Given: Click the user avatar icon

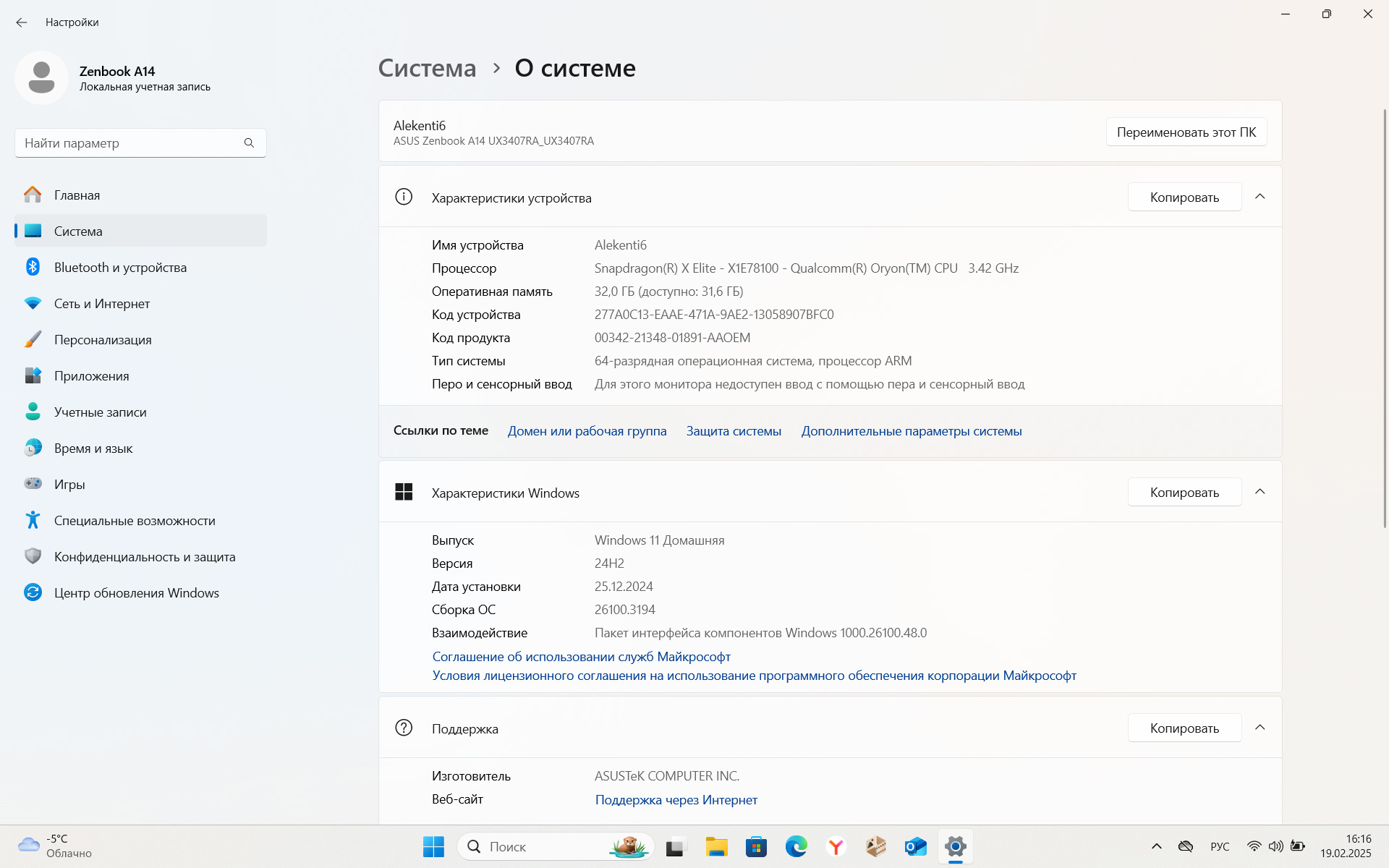Looking at the screenshot, I should [41, 77].
